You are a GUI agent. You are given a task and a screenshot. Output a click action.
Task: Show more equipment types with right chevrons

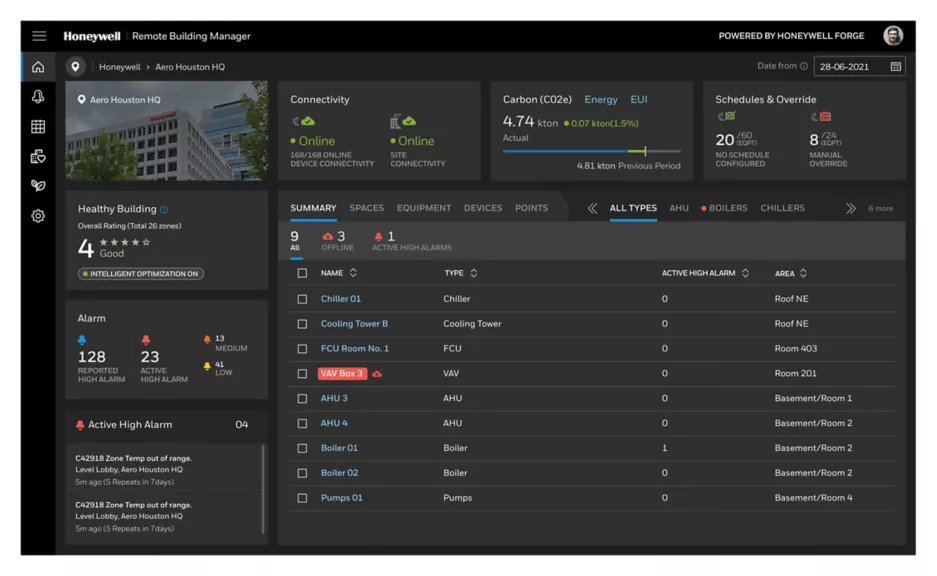tap(850, 209)
